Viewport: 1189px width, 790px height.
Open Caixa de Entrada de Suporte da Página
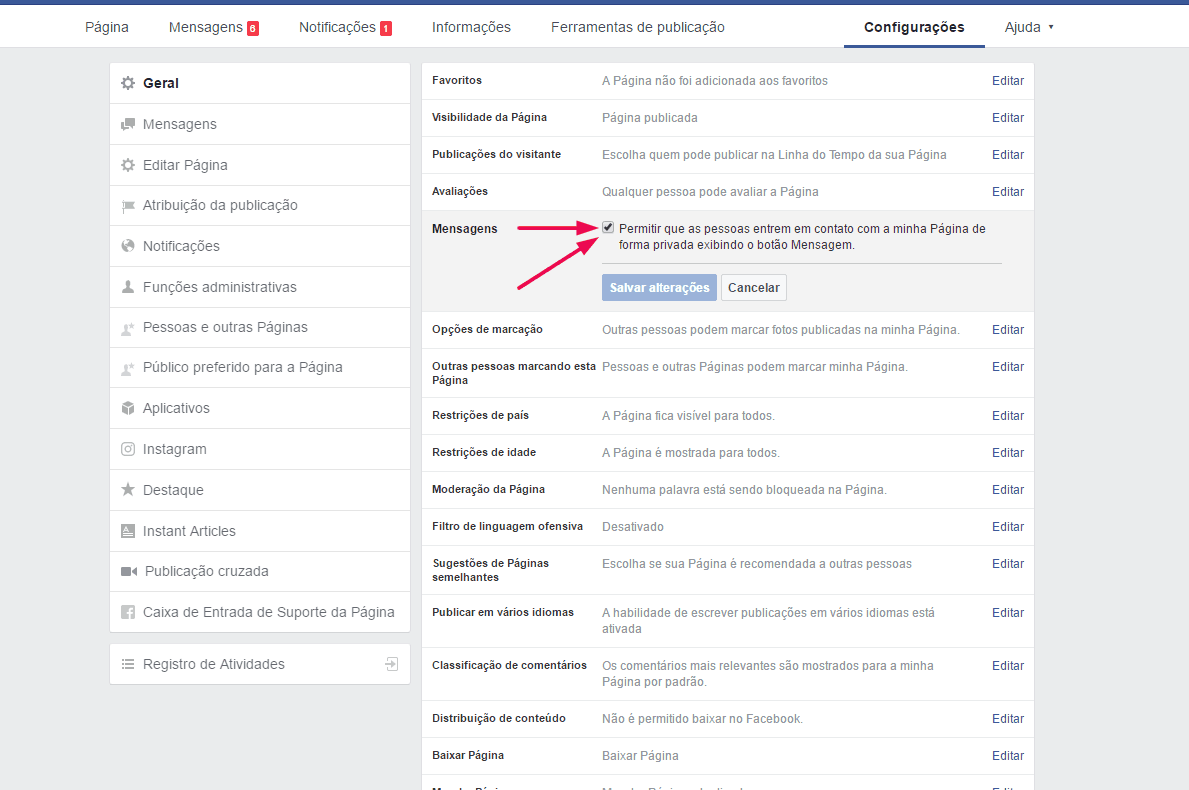260,613
